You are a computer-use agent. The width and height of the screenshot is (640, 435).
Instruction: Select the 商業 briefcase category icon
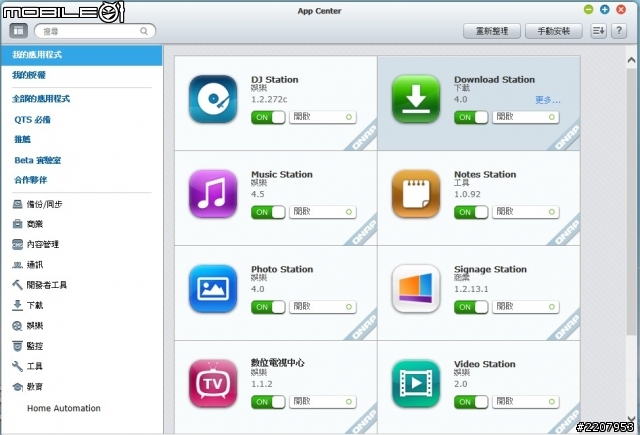coord(17,224)
